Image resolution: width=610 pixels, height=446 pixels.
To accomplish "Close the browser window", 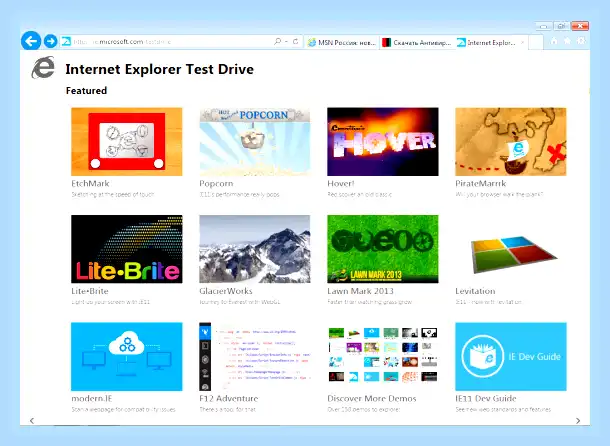I will click(580, 26).
